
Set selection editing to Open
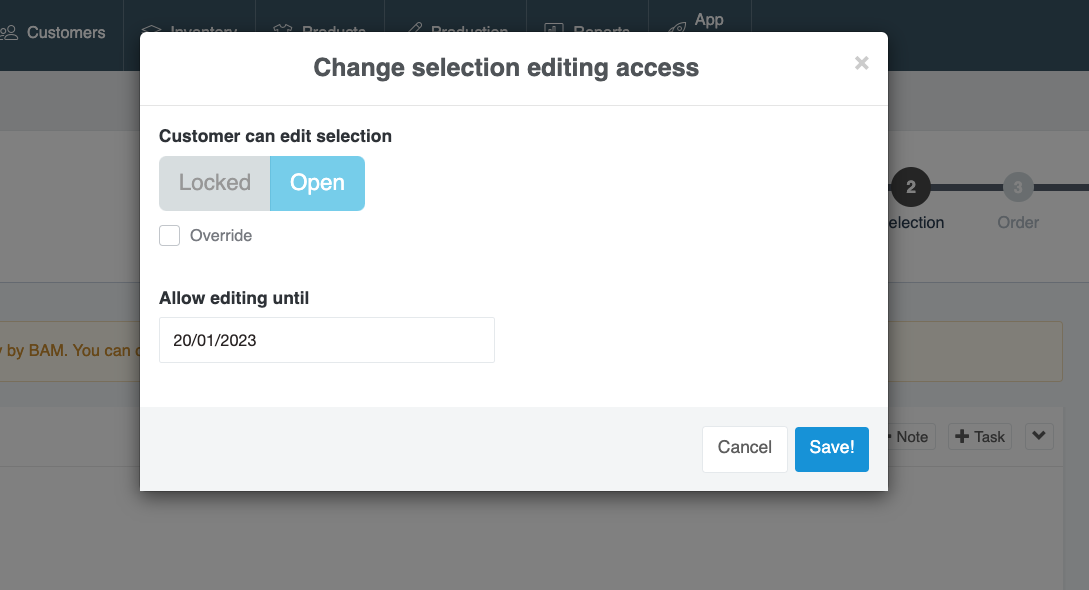coord(317,183)
